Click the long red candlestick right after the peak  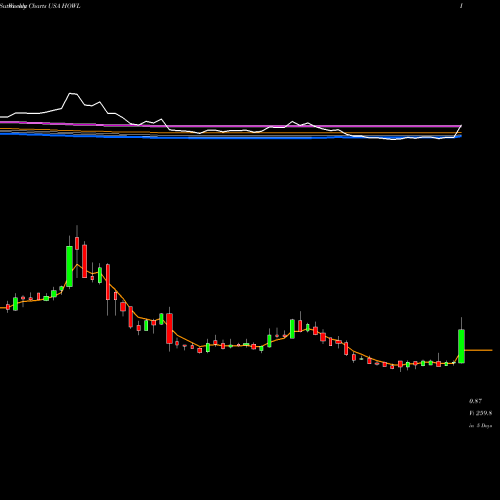(x=85, y=261)
